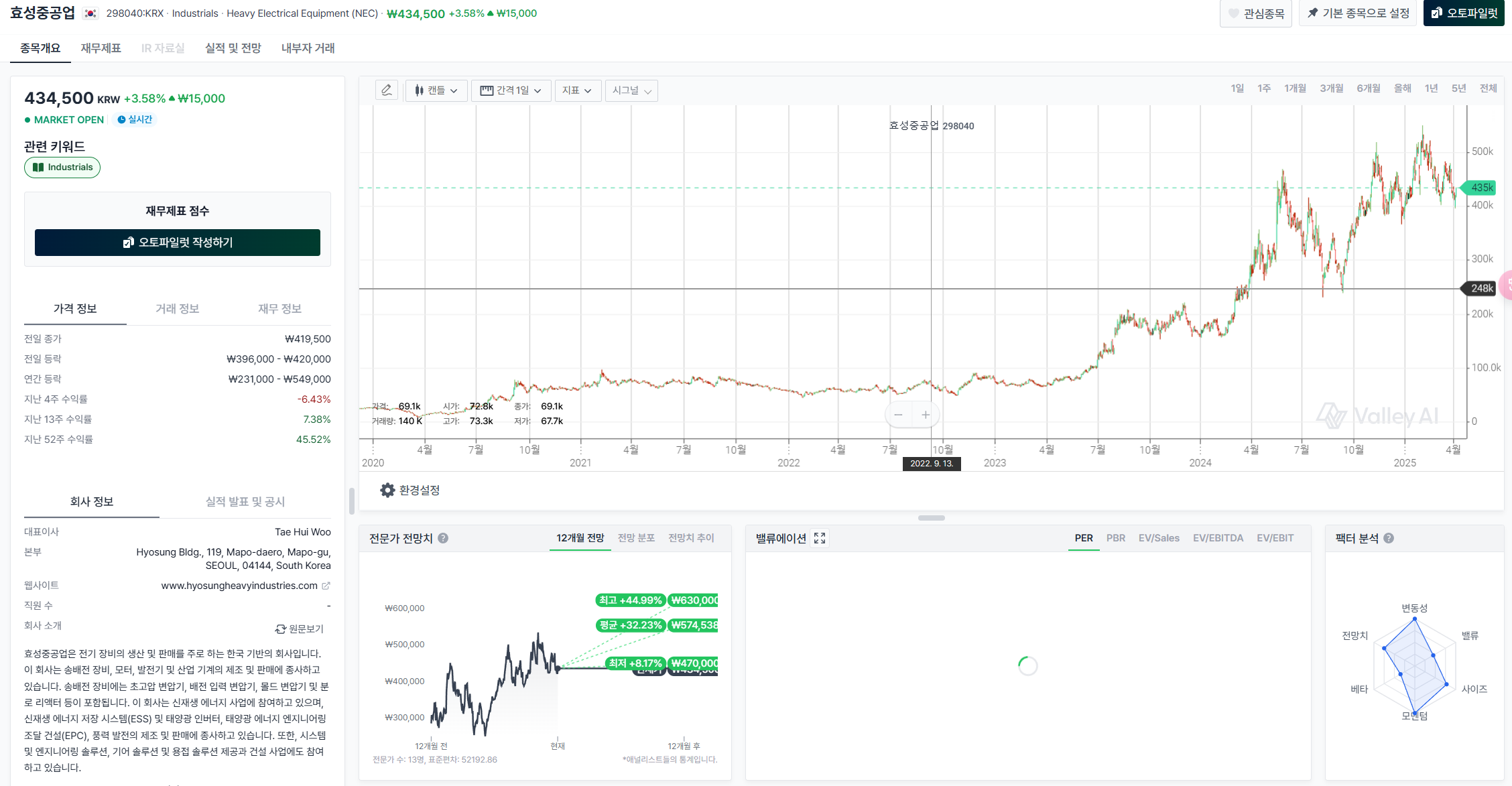Select the 6개월 time range option

(x=1368, y=88)
